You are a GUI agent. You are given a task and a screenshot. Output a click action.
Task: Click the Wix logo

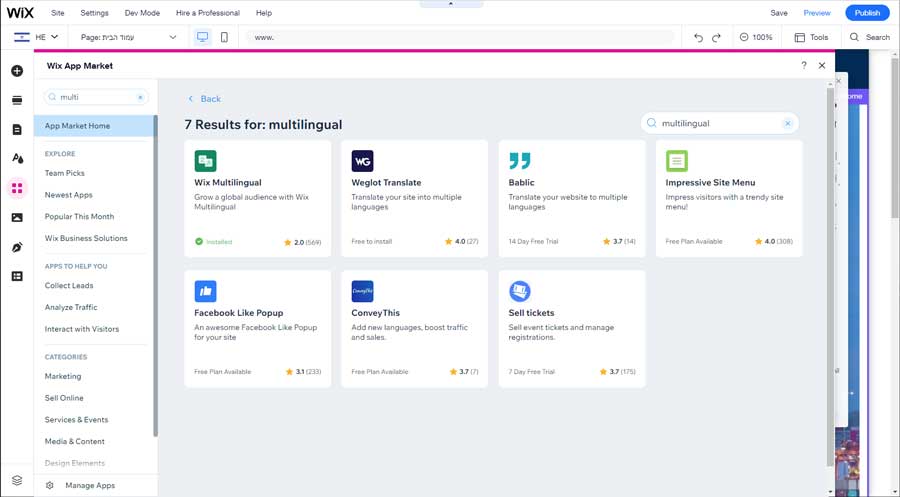click(20, 13)
